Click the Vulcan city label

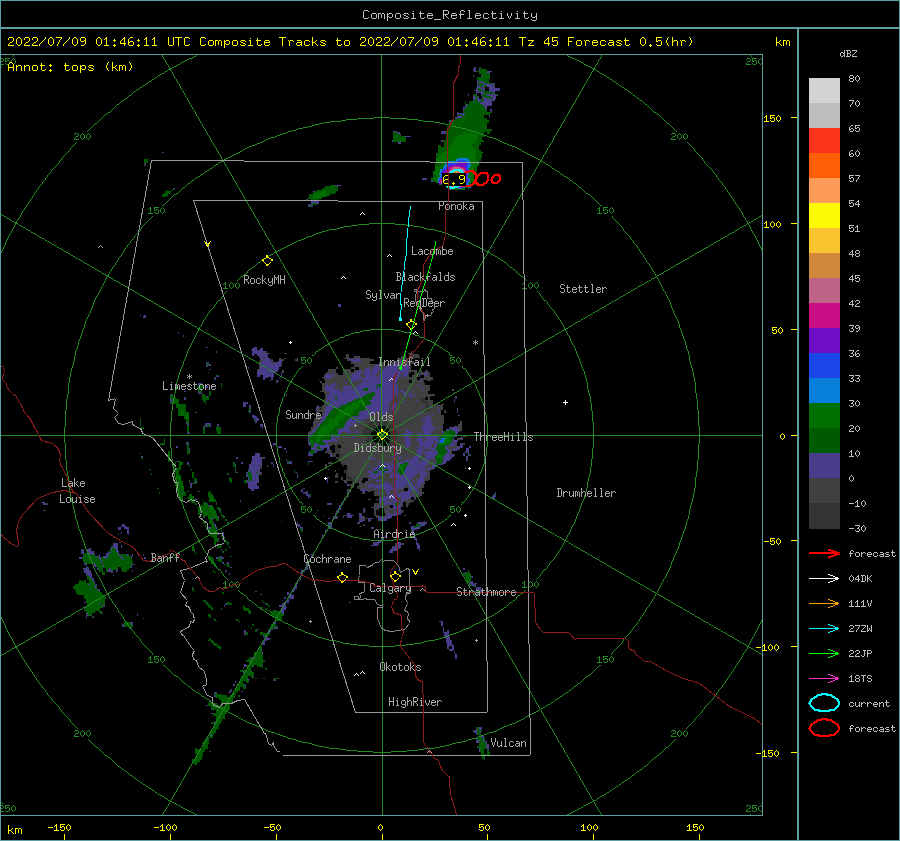pos(508,743)
